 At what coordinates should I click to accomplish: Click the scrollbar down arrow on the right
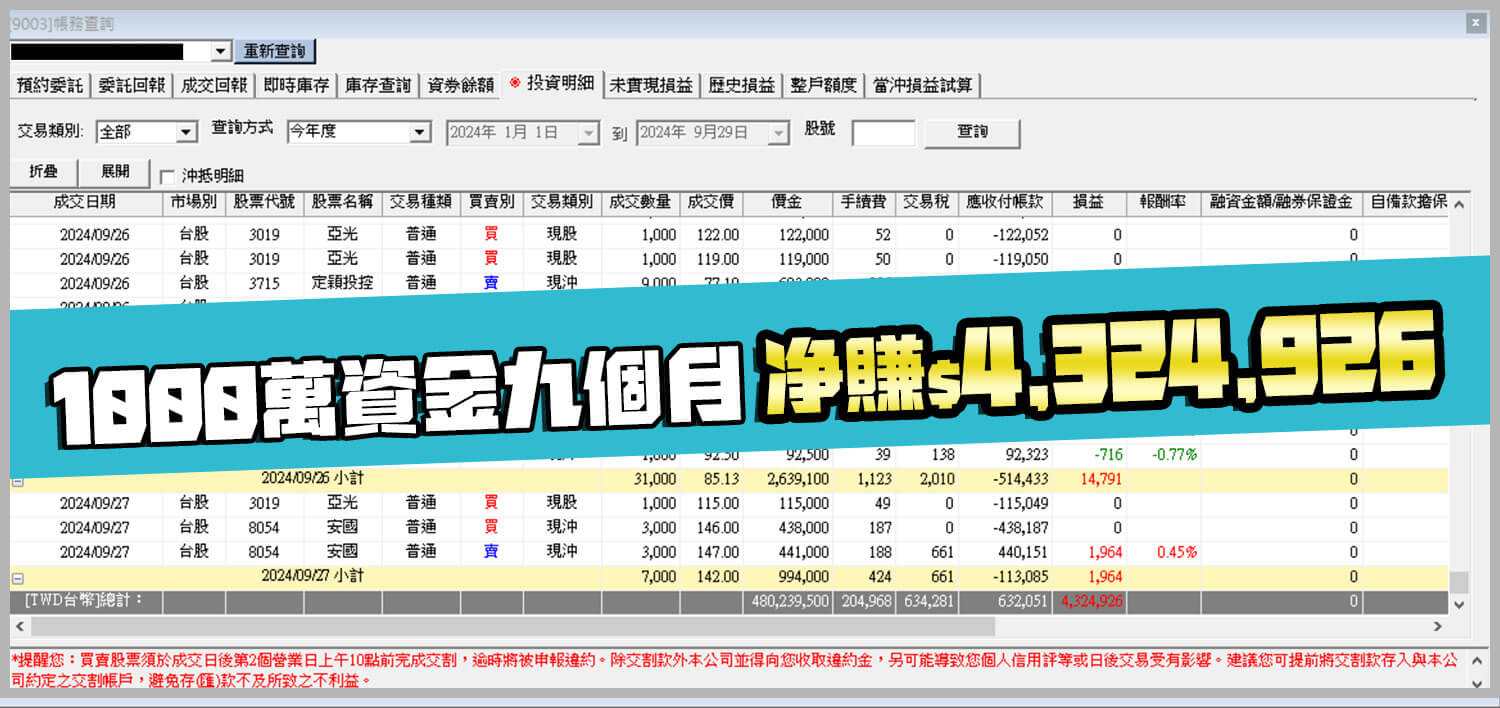(1457, 604)
